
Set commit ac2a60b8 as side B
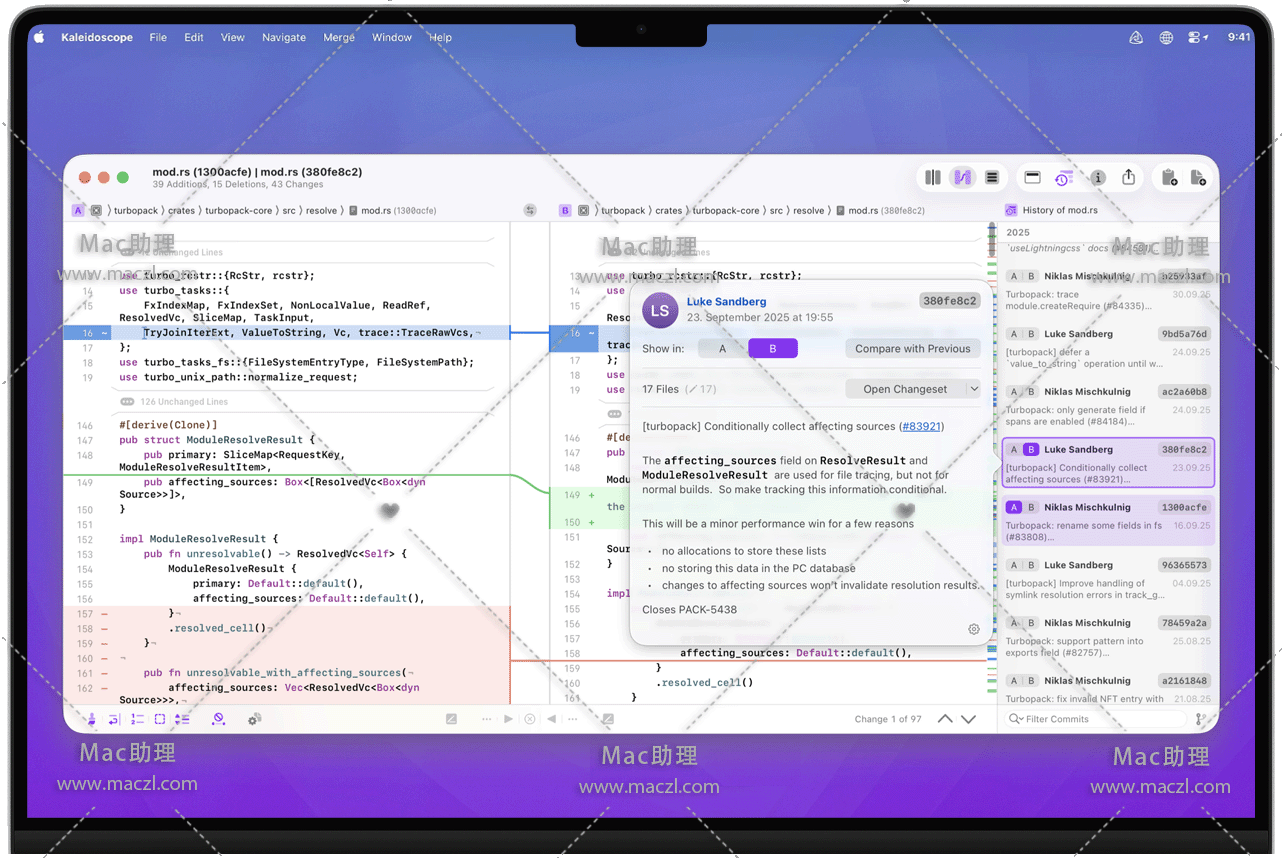pos(1031,392)
